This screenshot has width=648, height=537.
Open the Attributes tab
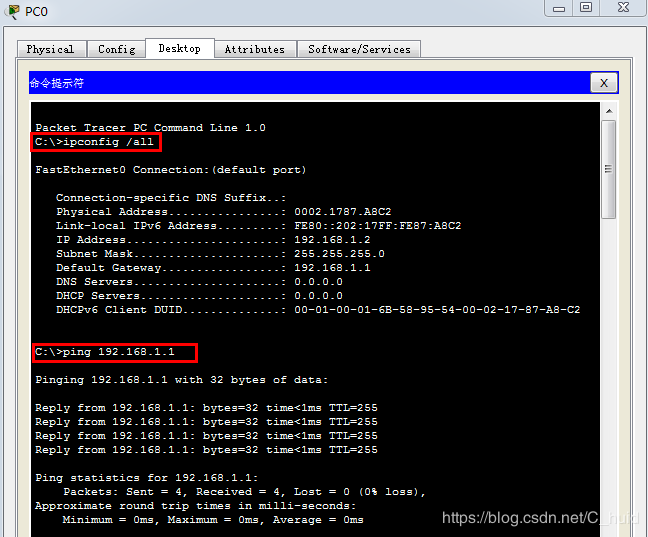255,49
